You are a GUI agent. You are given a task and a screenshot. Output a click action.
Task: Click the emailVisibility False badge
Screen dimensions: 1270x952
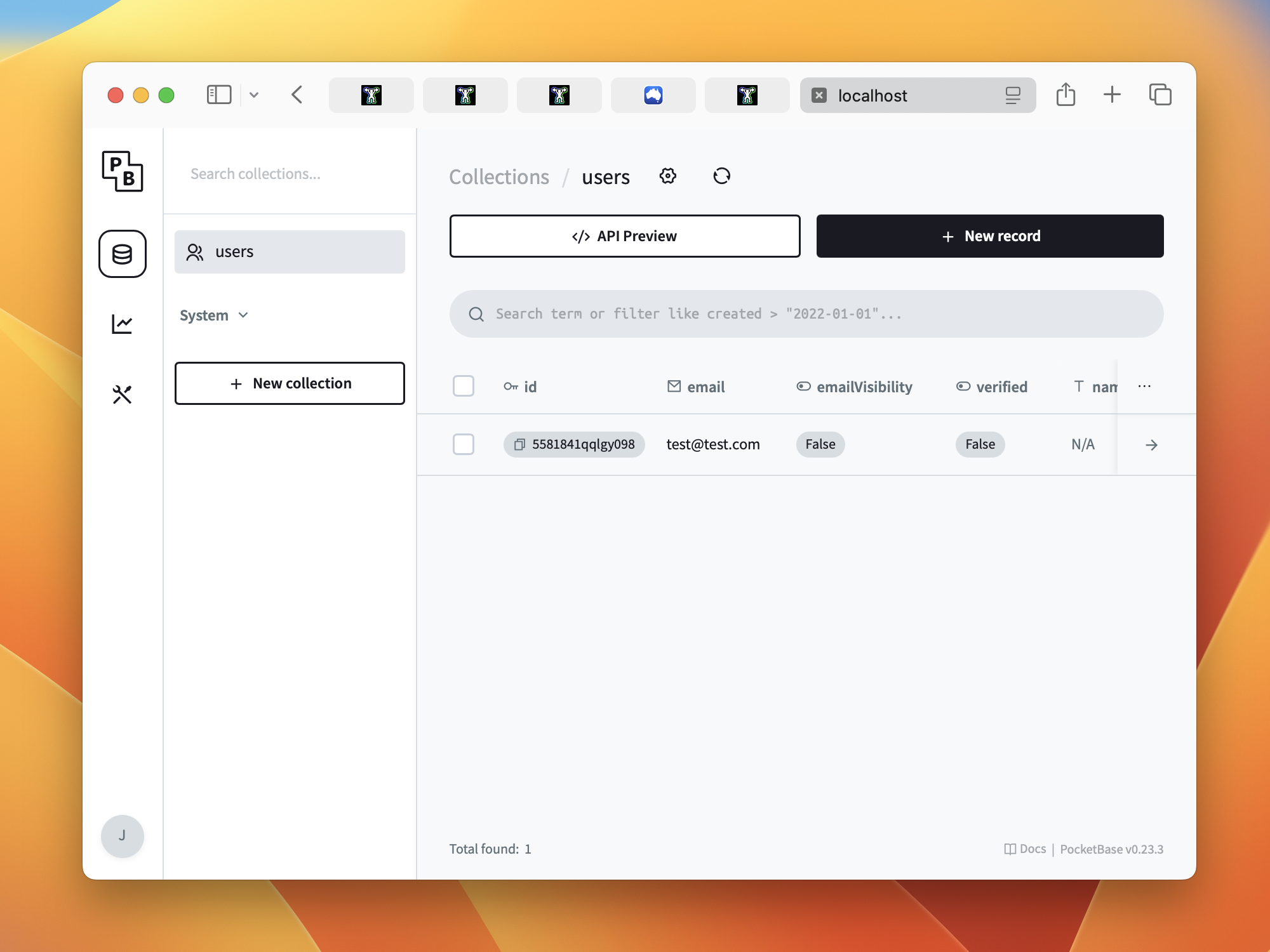(820, 444)
